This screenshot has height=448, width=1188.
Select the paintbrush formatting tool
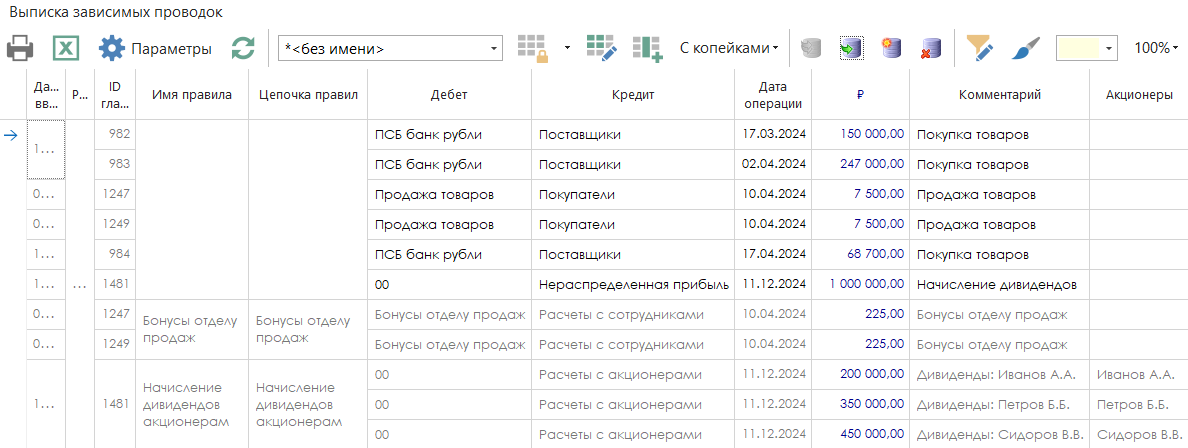[1025, 48]
